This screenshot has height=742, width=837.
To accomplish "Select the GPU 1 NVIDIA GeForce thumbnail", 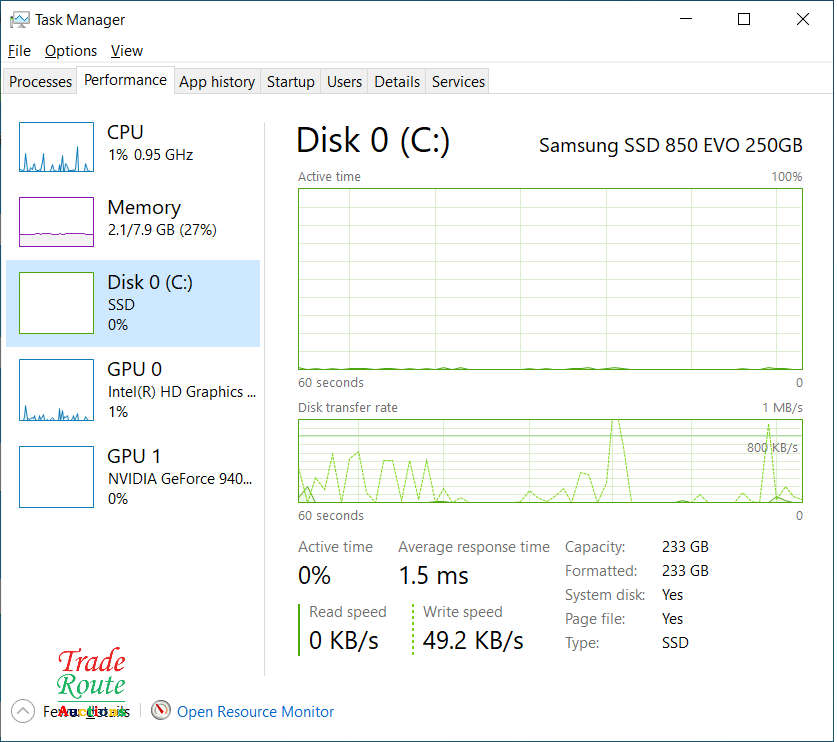I will pos(55,477).
